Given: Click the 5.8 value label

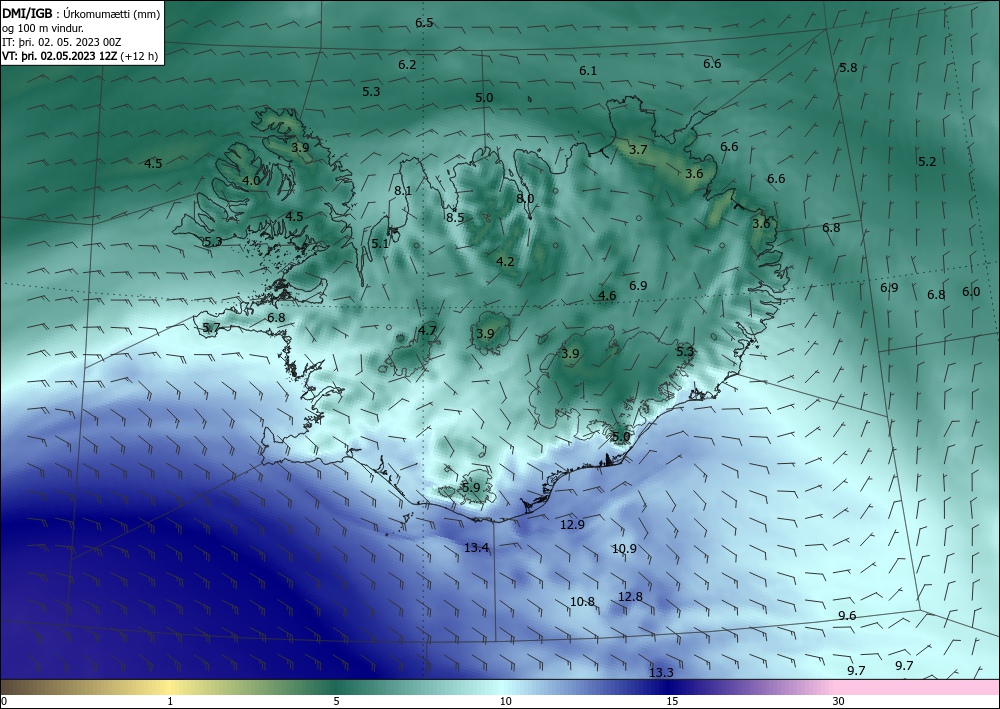Looking at the screenshot, I should point(848,68).
